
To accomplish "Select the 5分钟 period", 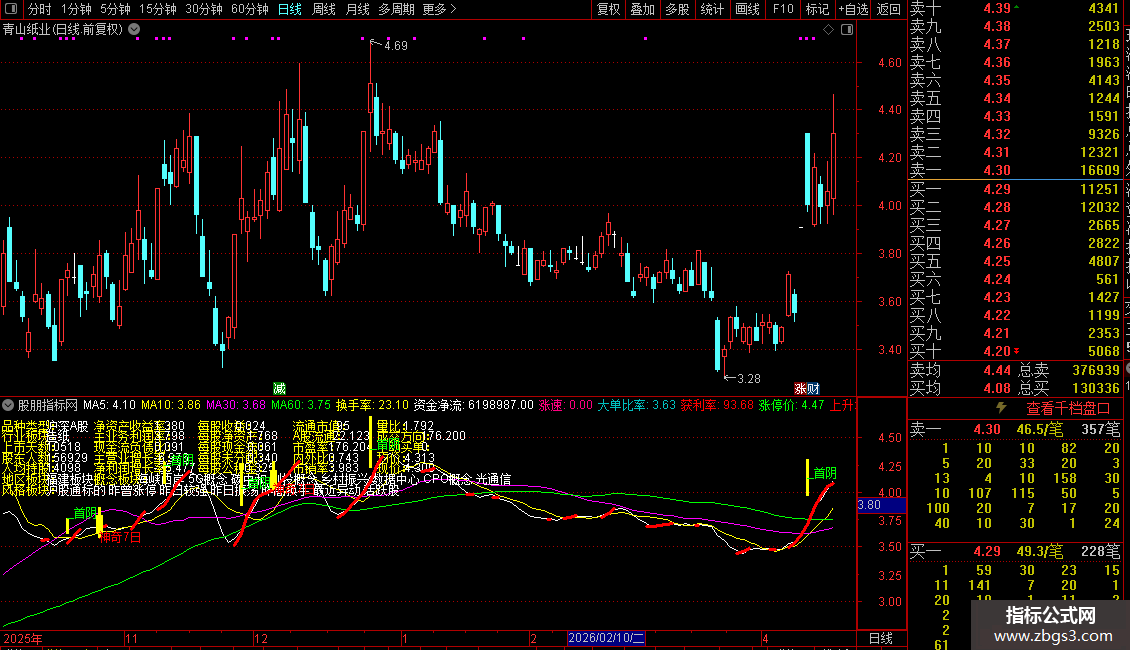I will click(x=115, y=9).
